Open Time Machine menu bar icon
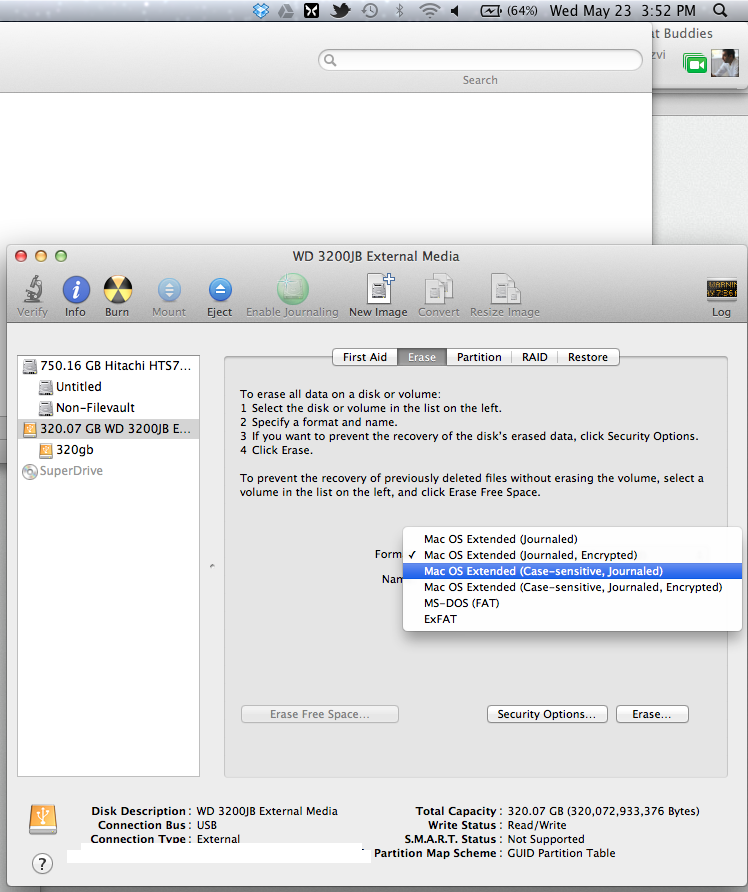The width and height of the screenshot is (748, 892). [370, 10]
